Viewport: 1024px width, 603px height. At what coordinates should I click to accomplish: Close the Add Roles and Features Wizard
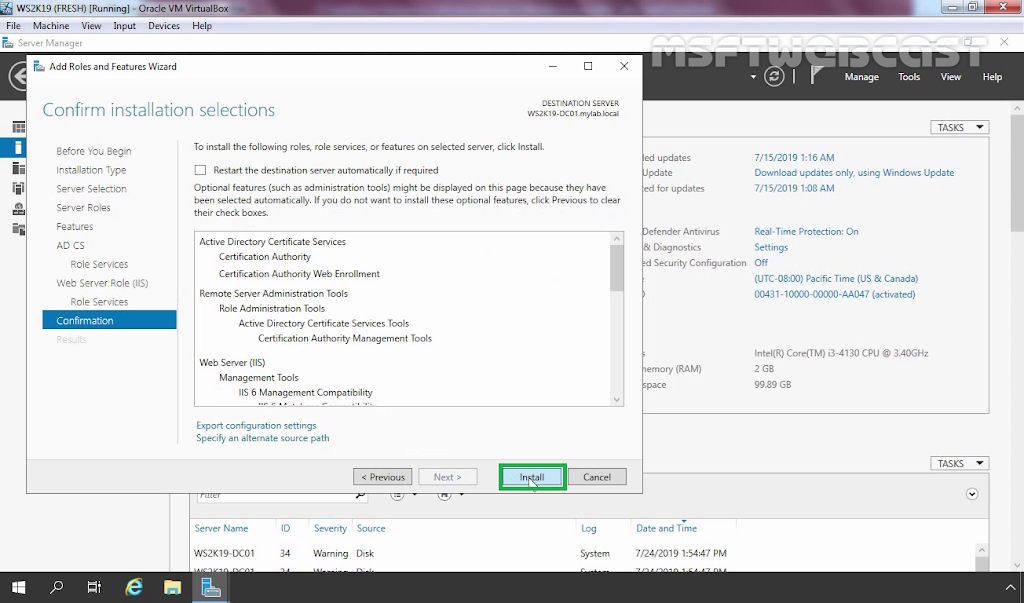coord(624,66)
